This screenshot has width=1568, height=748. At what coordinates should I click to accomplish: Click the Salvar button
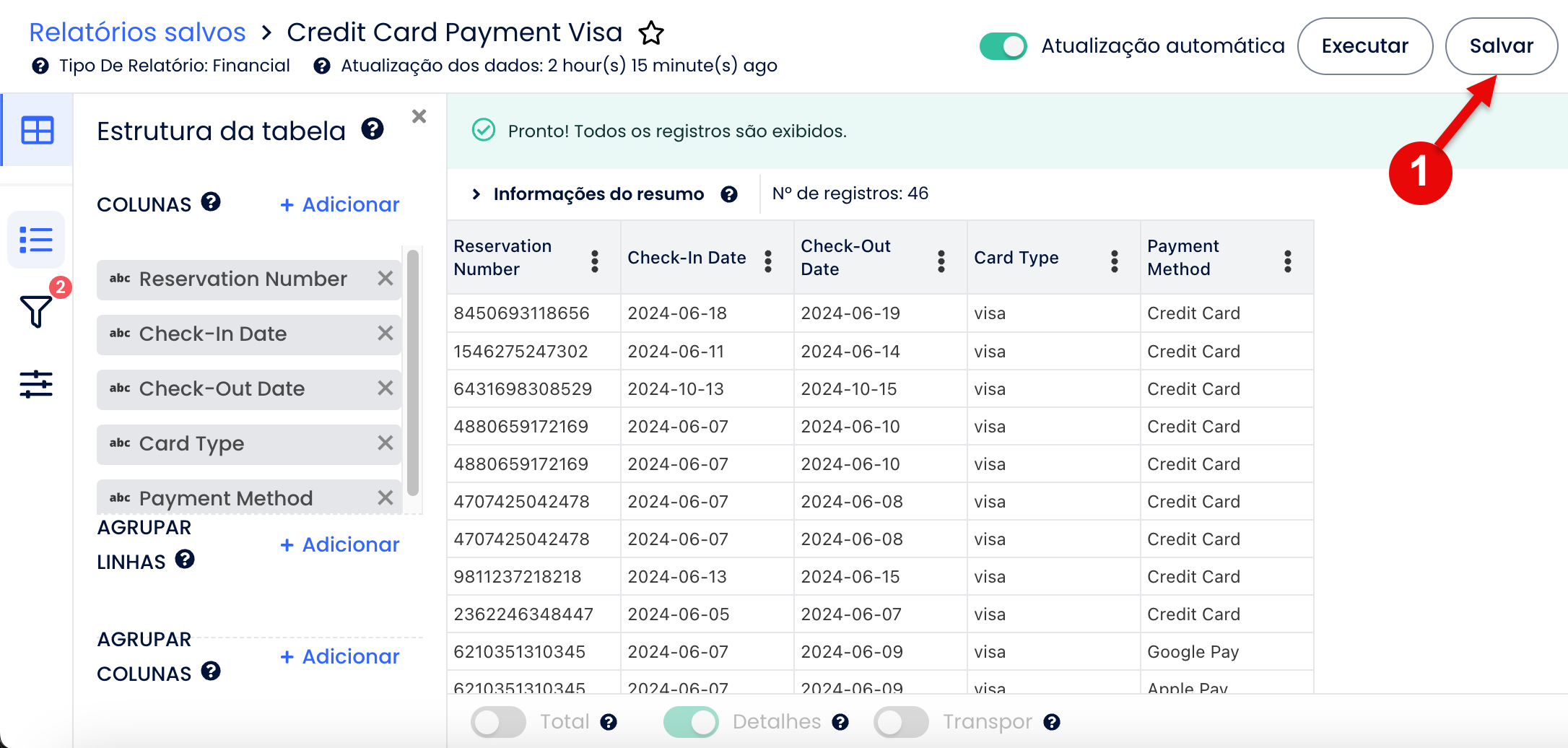(x=1501, y=46)
